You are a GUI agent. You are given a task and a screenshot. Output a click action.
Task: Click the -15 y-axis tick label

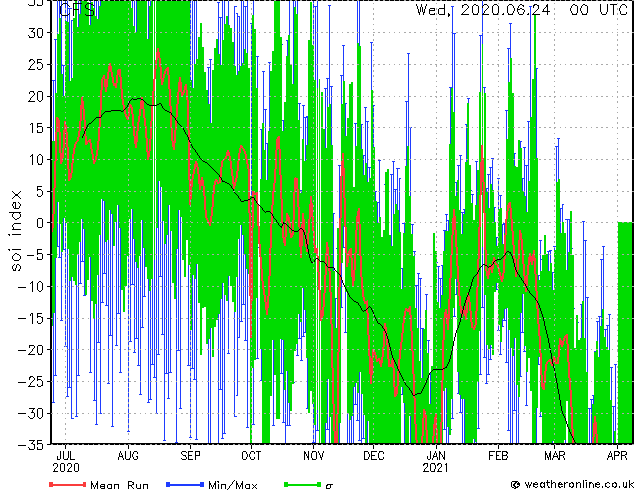[31, 318]
